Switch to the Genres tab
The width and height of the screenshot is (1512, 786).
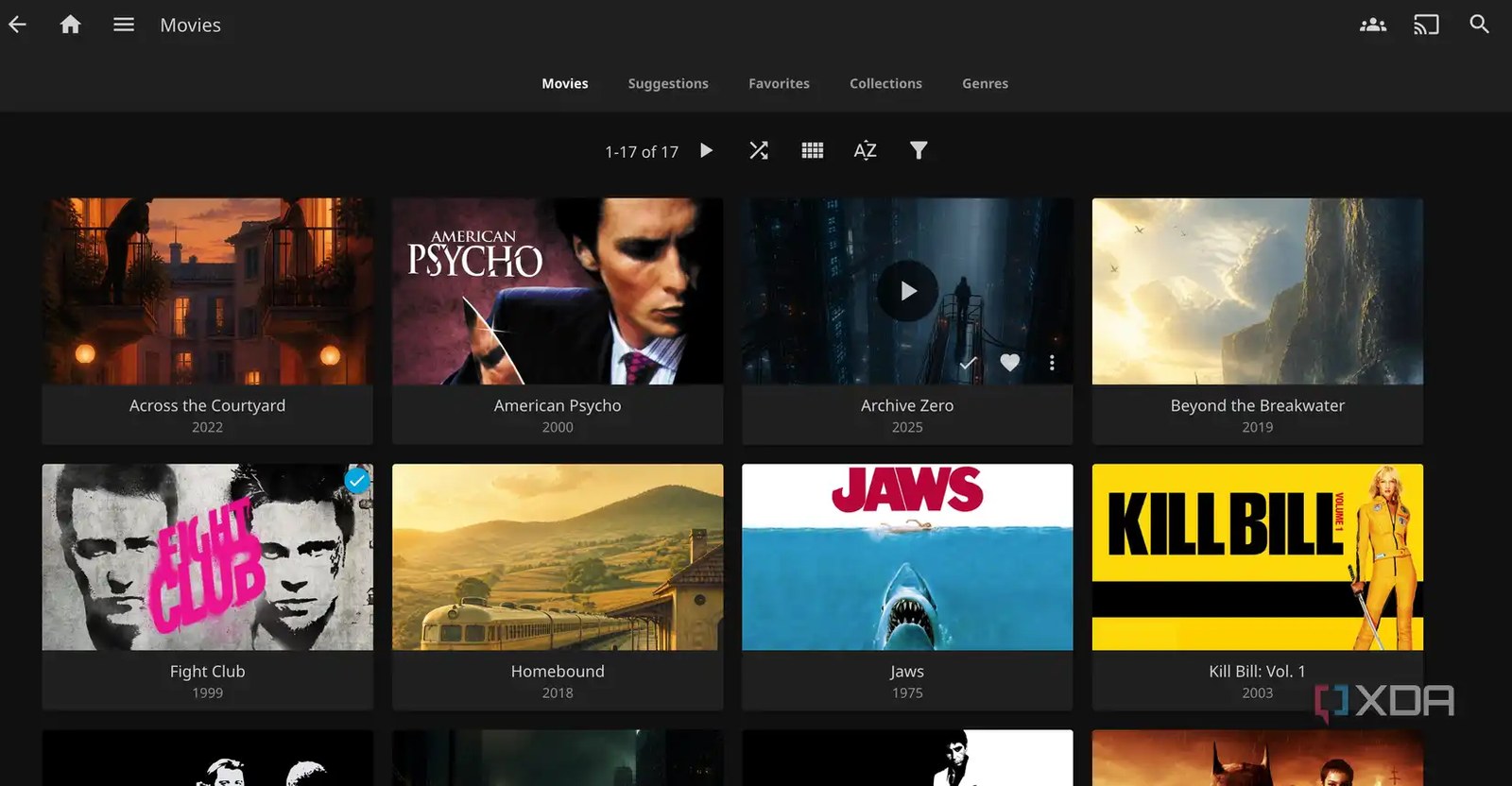[985, 83]
